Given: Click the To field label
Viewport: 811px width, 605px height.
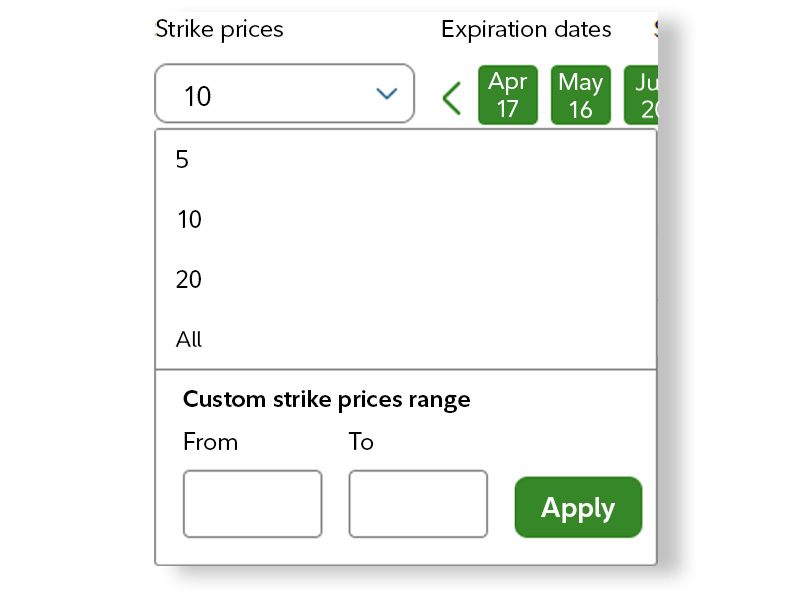Looking at the screenshot, I should click(361, 442).
